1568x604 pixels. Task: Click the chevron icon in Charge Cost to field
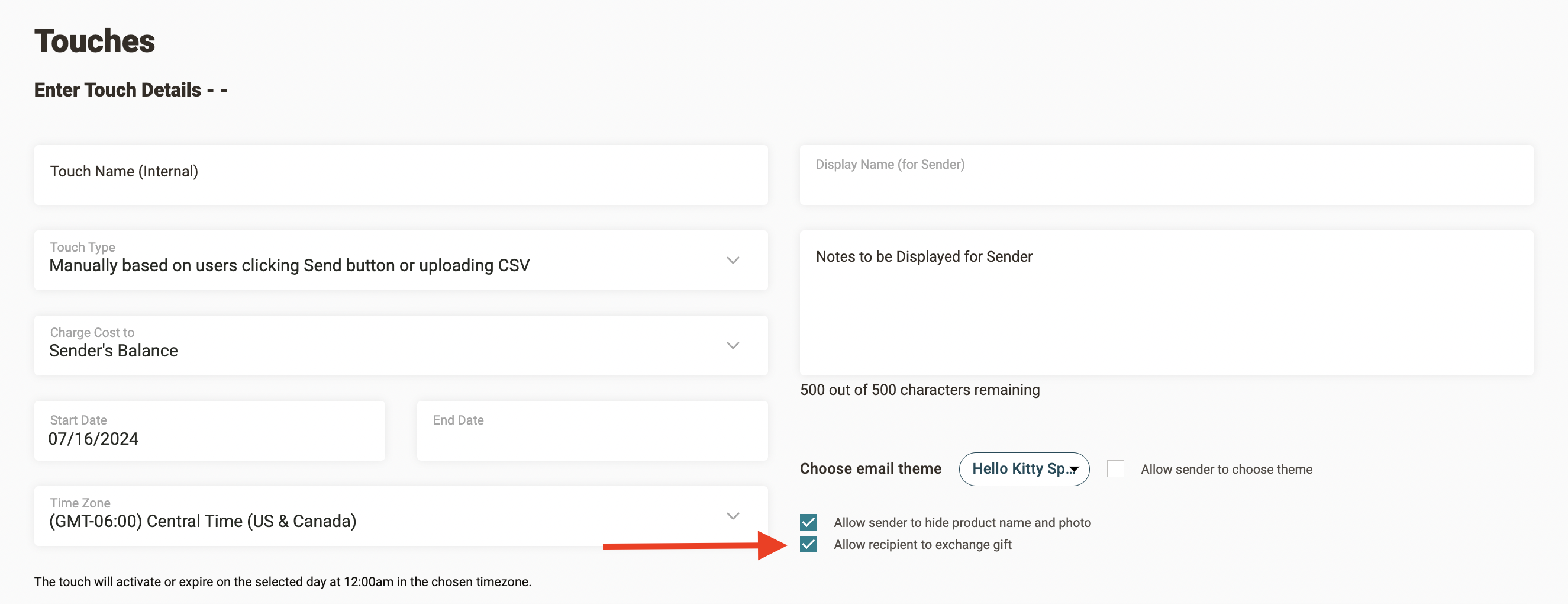pos(733,345)
